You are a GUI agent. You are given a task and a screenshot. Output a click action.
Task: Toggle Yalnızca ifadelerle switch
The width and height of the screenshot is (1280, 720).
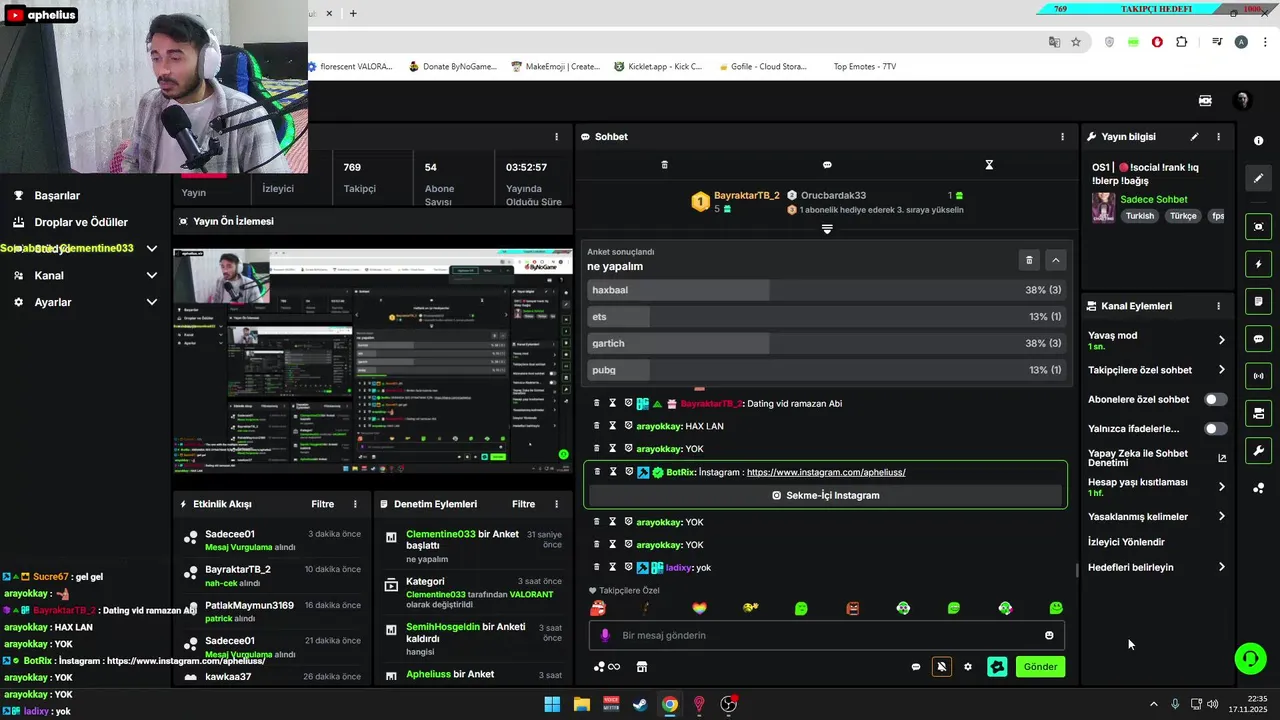click(1215, 429)
